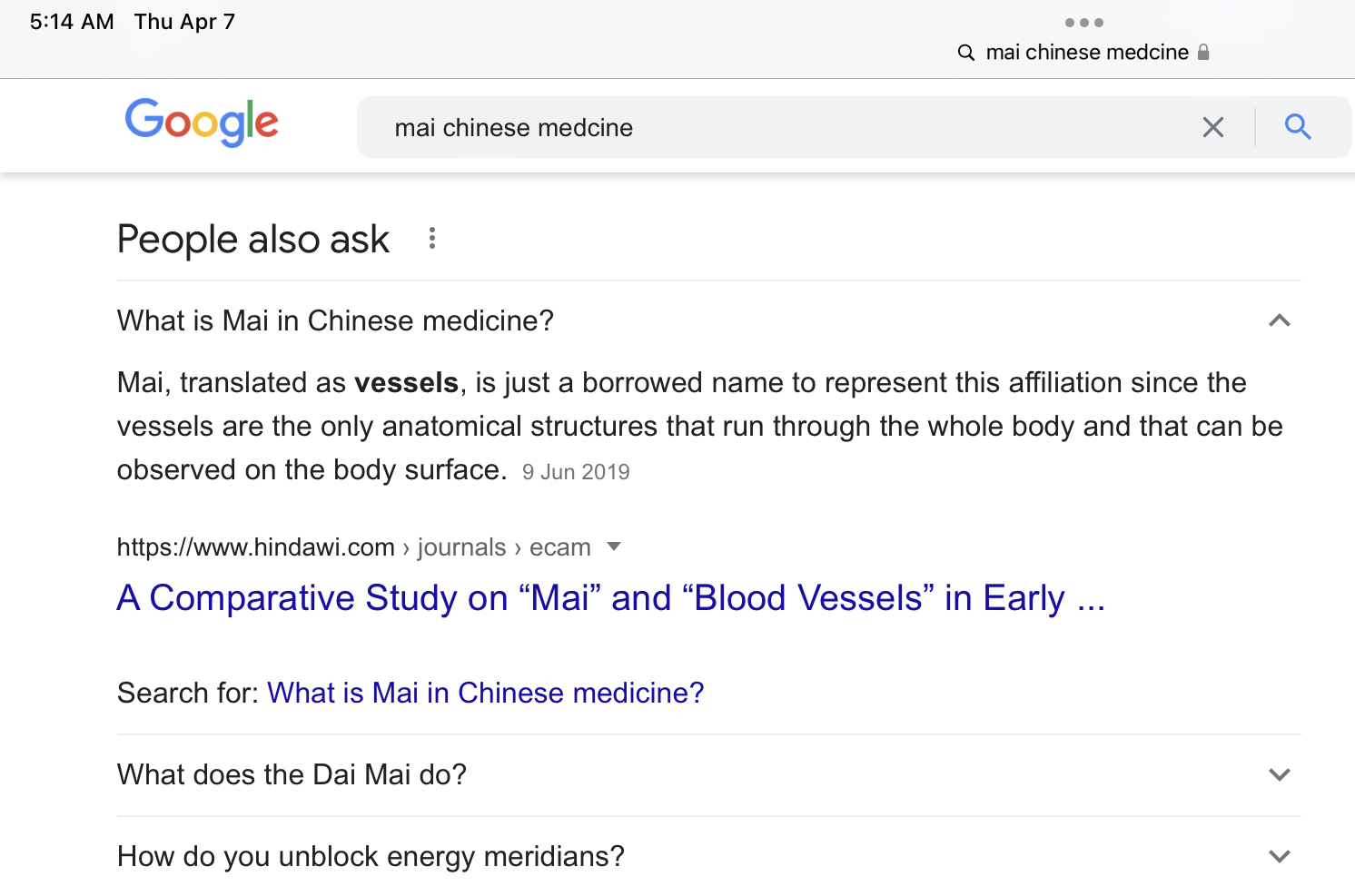Click the Google search input field
1355x896 pixels.
click(x=772, y=127)
